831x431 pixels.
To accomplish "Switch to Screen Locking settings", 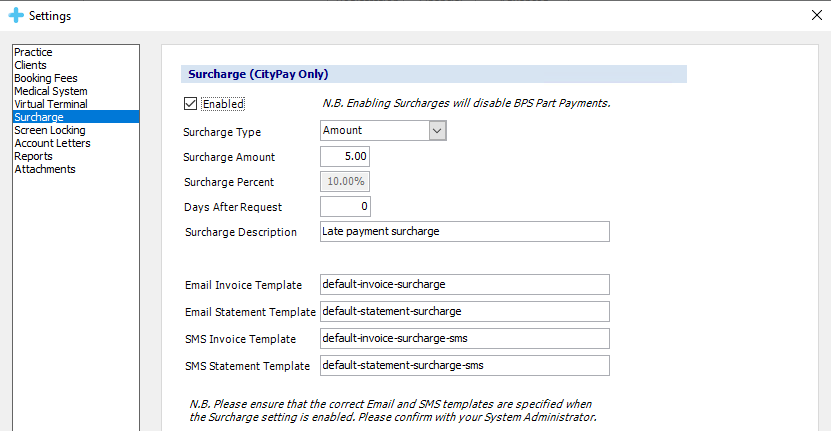I will (x=49, y=130).
